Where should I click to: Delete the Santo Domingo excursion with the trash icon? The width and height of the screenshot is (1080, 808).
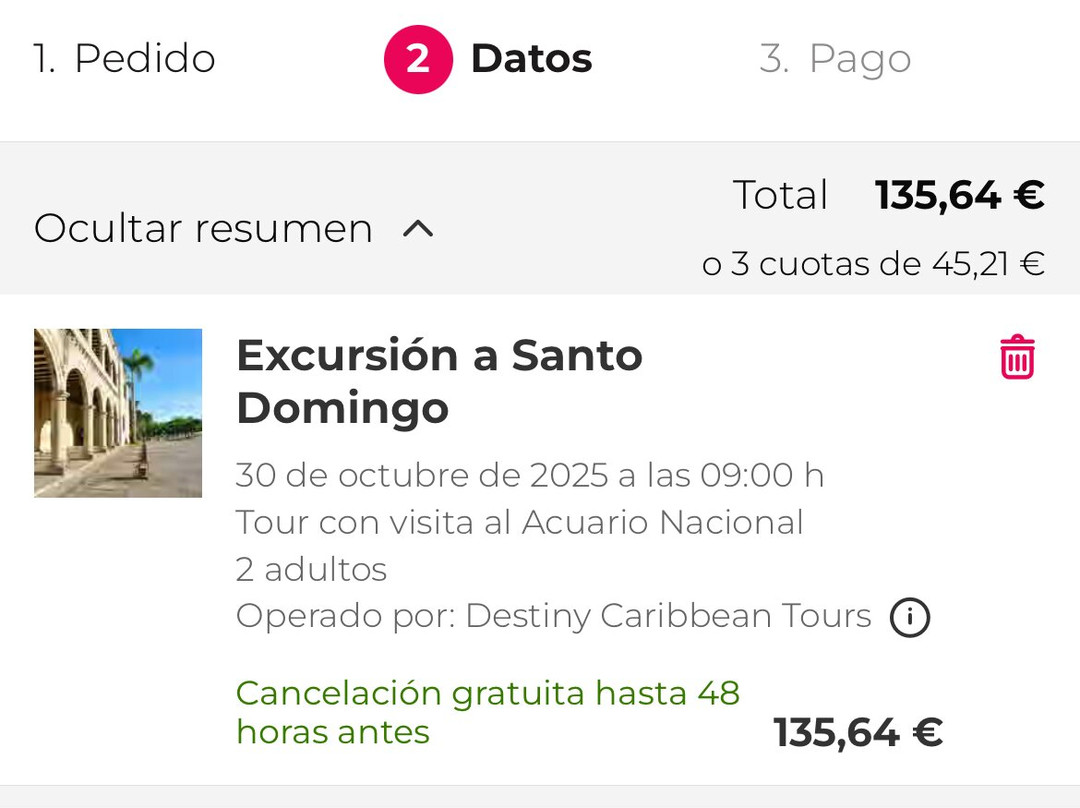click(1017, 358)
